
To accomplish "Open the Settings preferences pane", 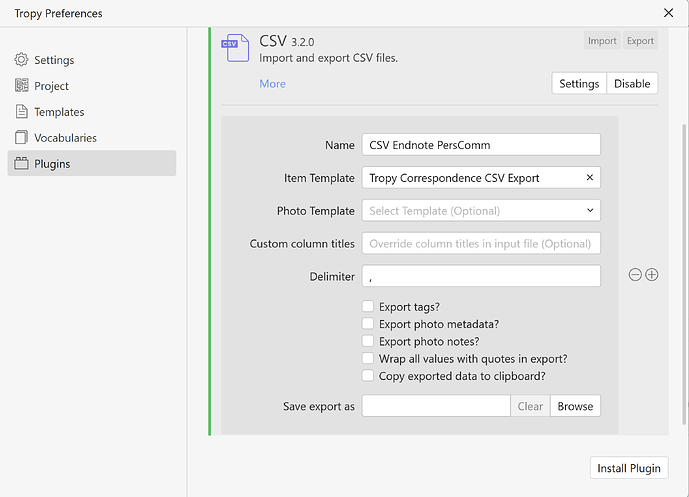I will (92, 60).
